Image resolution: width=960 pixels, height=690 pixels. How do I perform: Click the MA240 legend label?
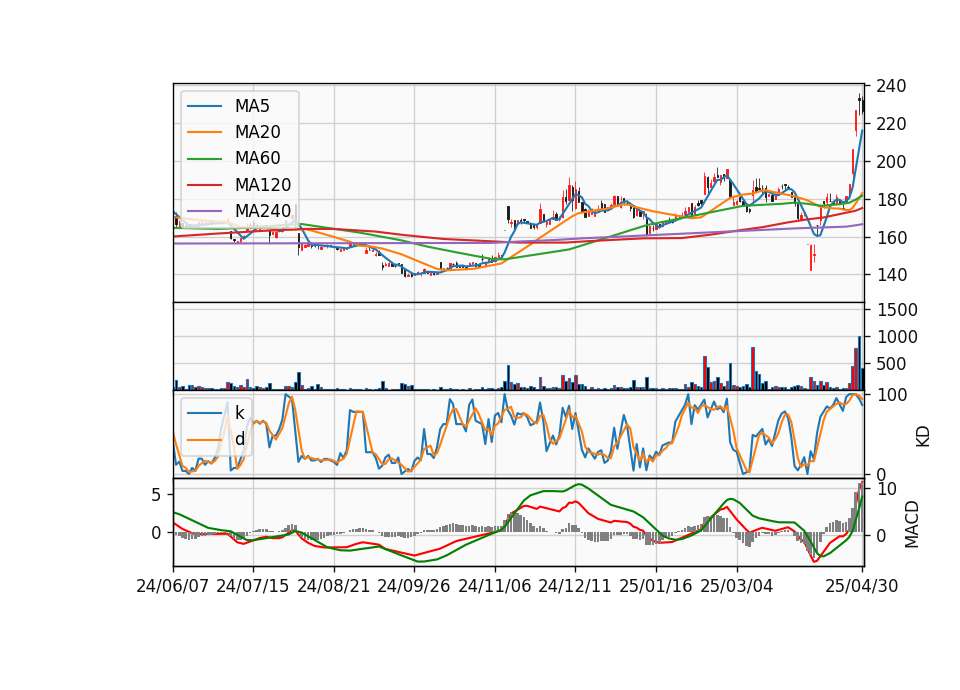(x=263, y=211)
